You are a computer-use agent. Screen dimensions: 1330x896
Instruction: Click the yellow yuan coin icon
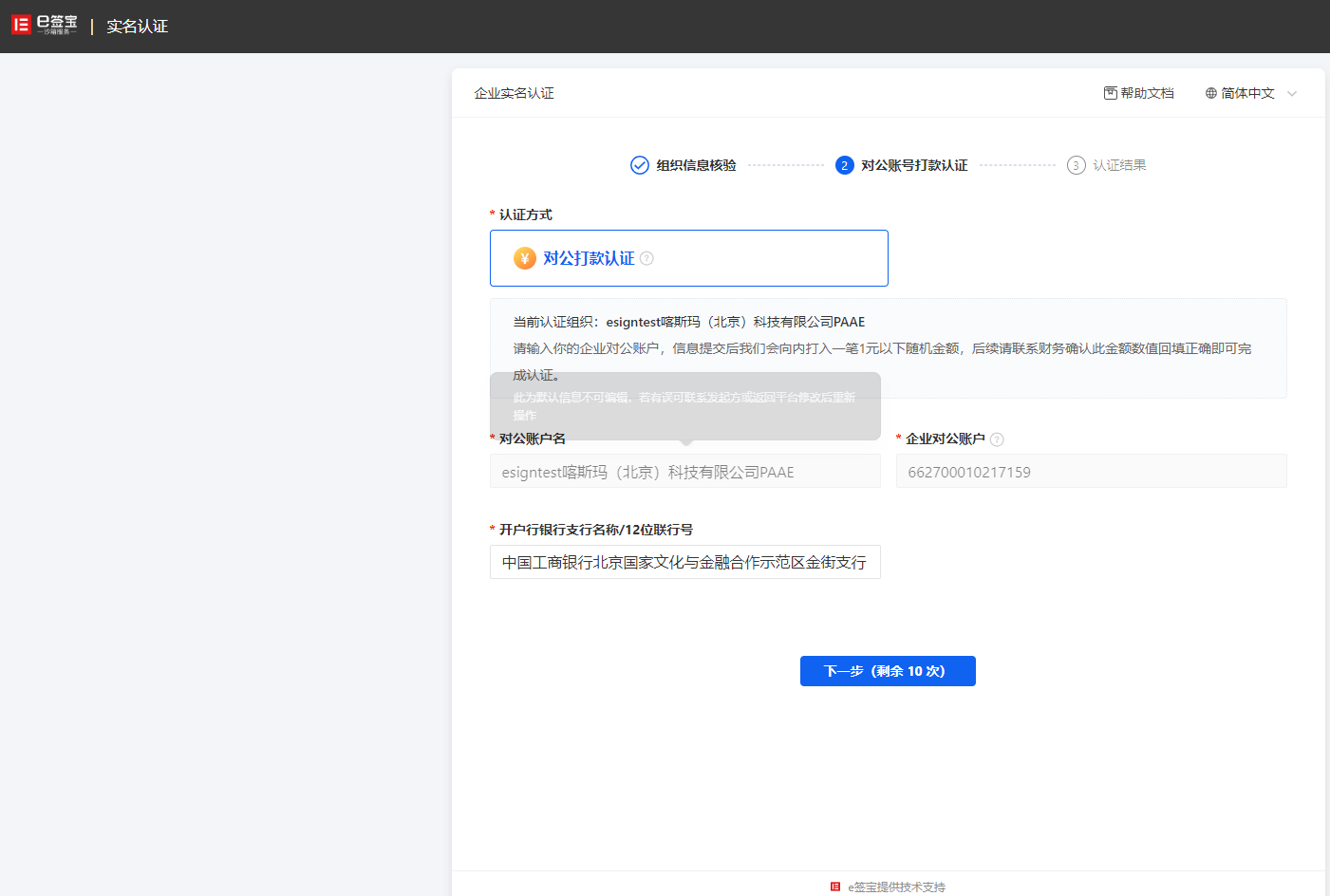525,258
